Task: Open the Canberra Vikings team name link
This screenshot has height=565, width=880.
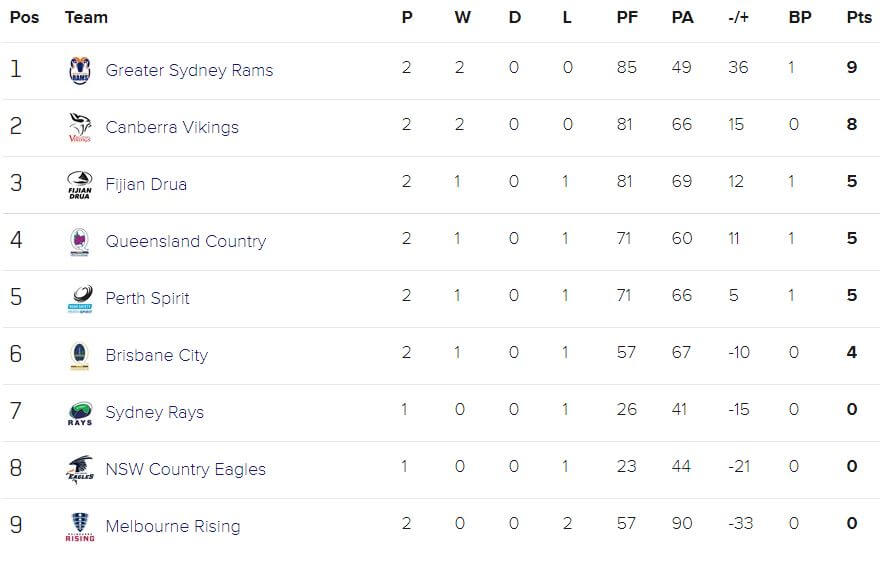Action: [172, 127]
